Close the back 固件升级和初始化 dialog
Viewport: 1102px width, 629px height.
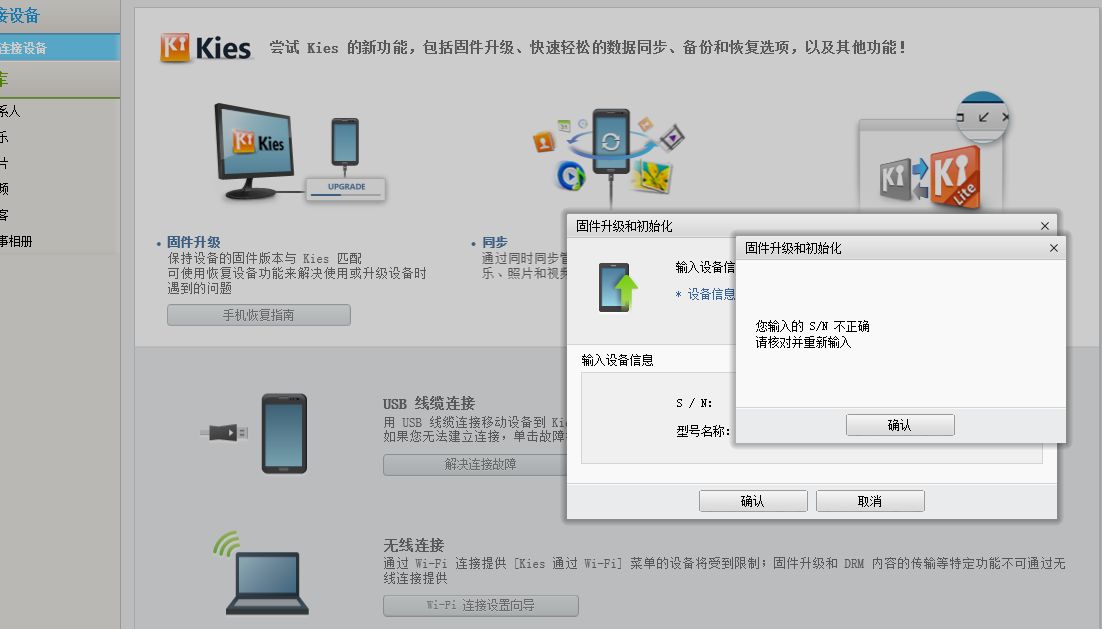[1044, 226]
